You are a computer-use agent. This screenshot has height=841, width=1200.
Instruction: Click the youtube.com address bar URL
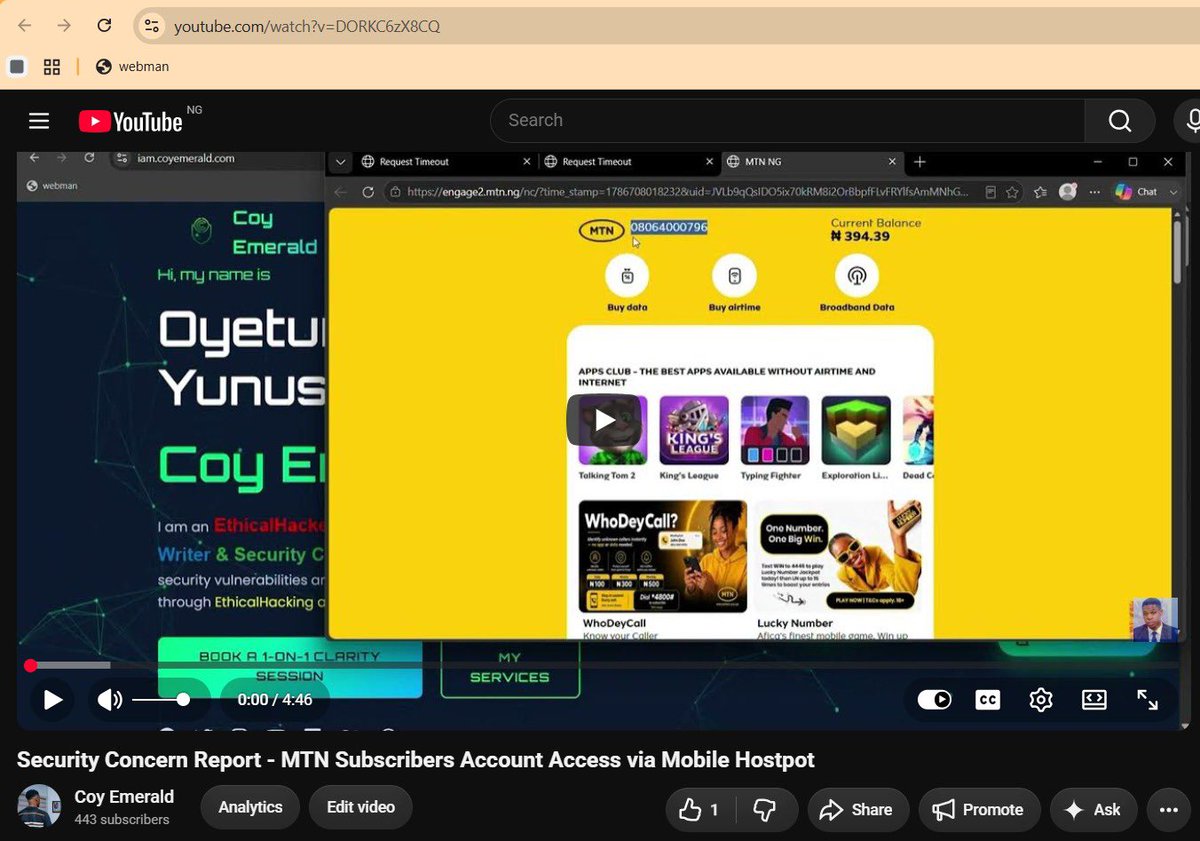(307, 27)
